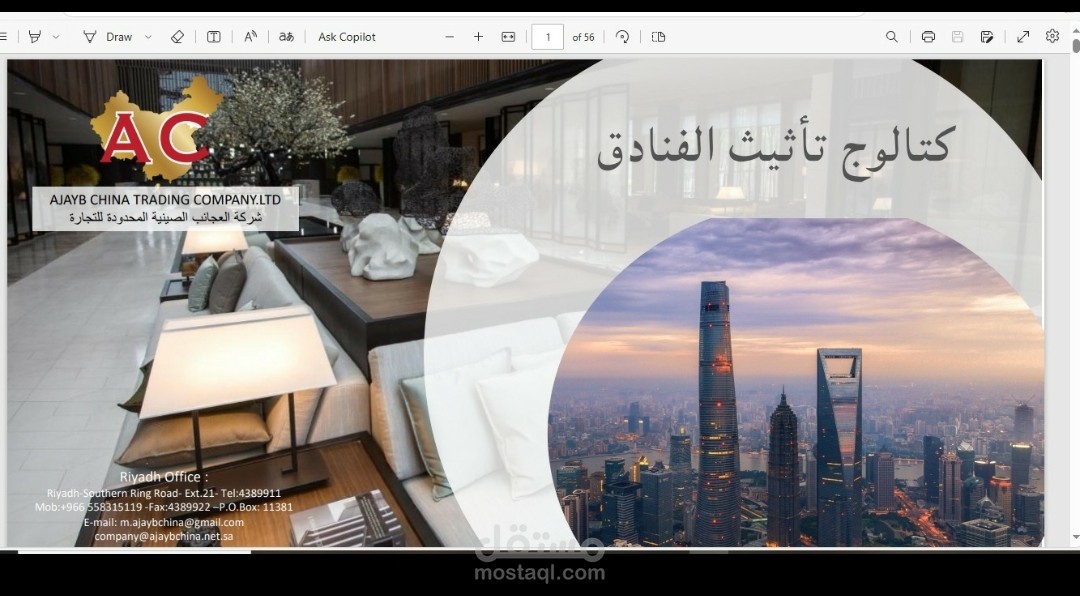The width and height of the screenshot is (1080, 596).
Task: Click the company@ajaybchina.net.sa email text
Action: (164, 535)
